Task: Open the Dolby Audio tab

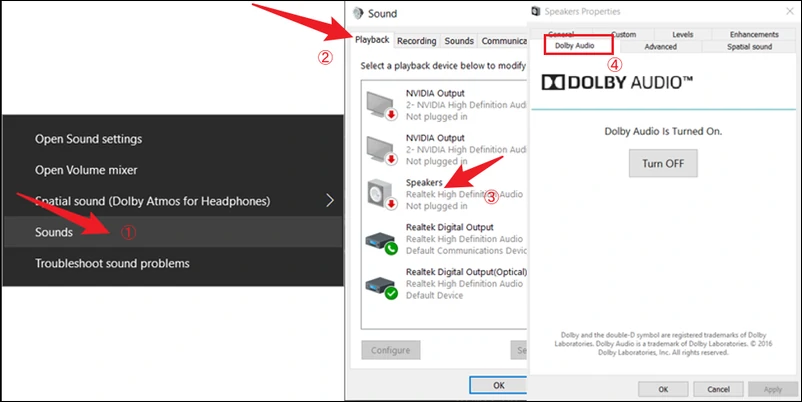Action: click(x=574, y=46)
